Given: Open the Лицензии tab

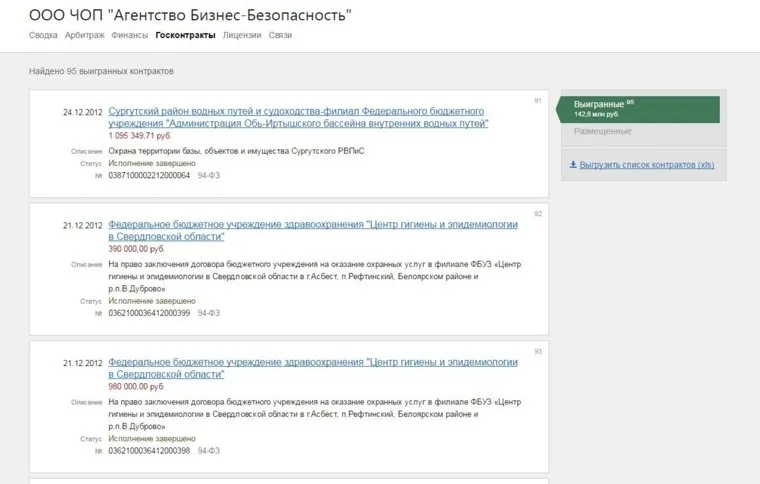Looking at the screenshot, I should (x=242, y=35).
